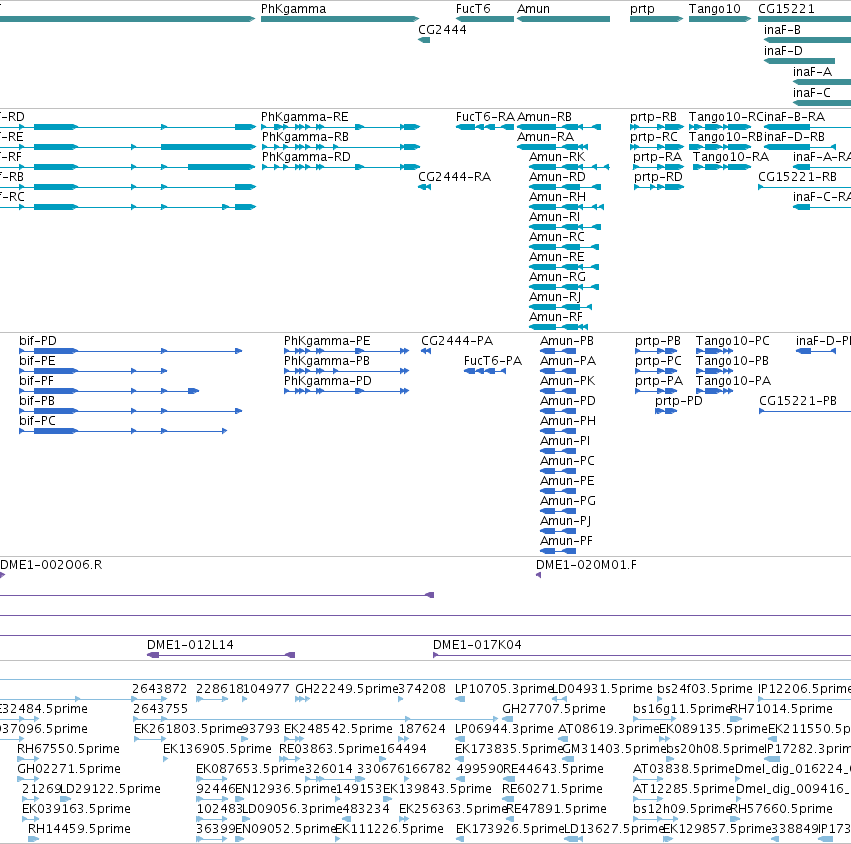Click the CG2444 gene label
Viewport: 851px width, 844px height.
pyautogui.click(x=442, y=29)
